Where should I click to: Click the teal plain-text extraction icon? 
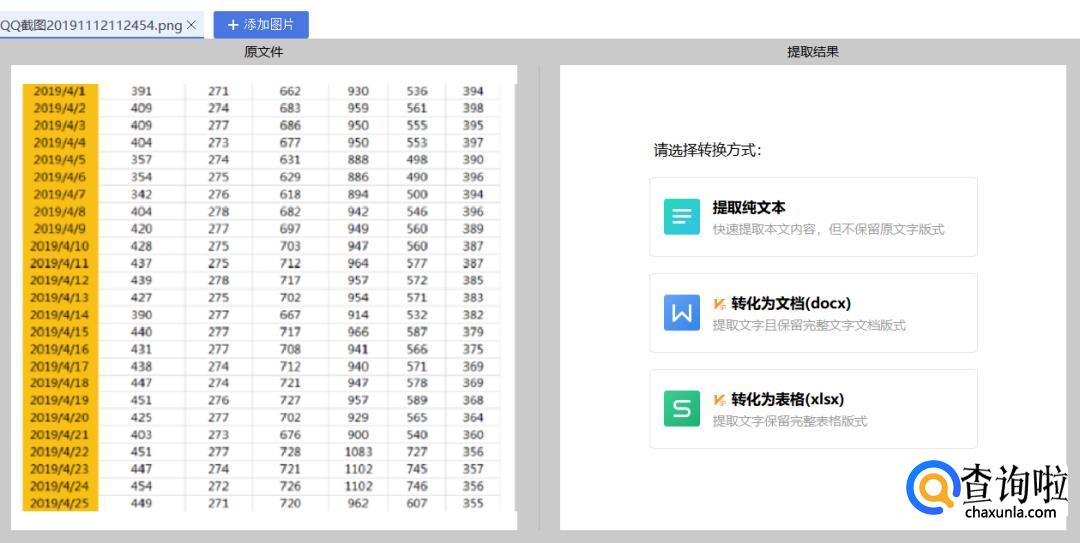681,217
